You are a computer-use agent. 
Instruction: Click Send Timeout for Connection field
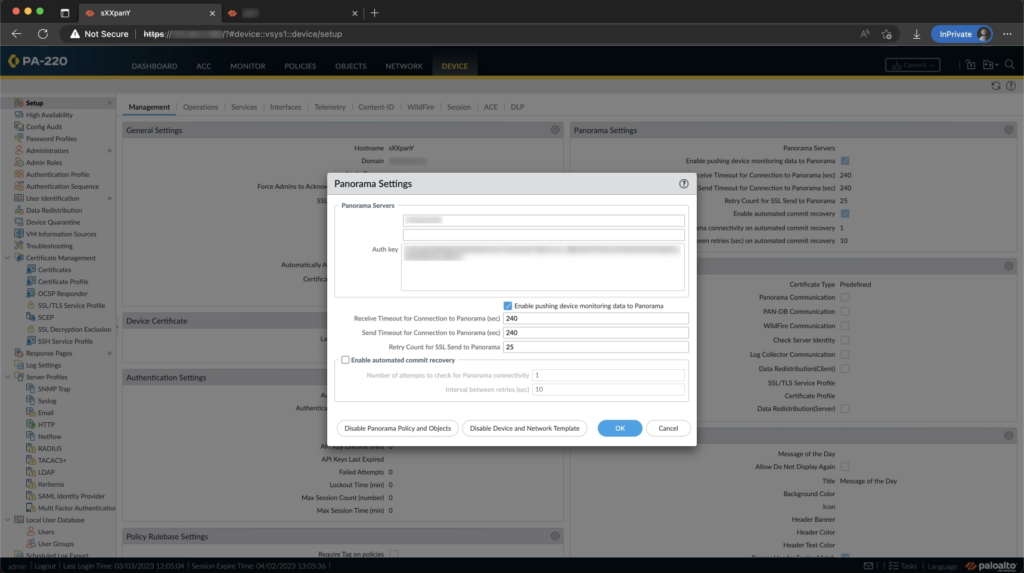click(x=596, y=333)
